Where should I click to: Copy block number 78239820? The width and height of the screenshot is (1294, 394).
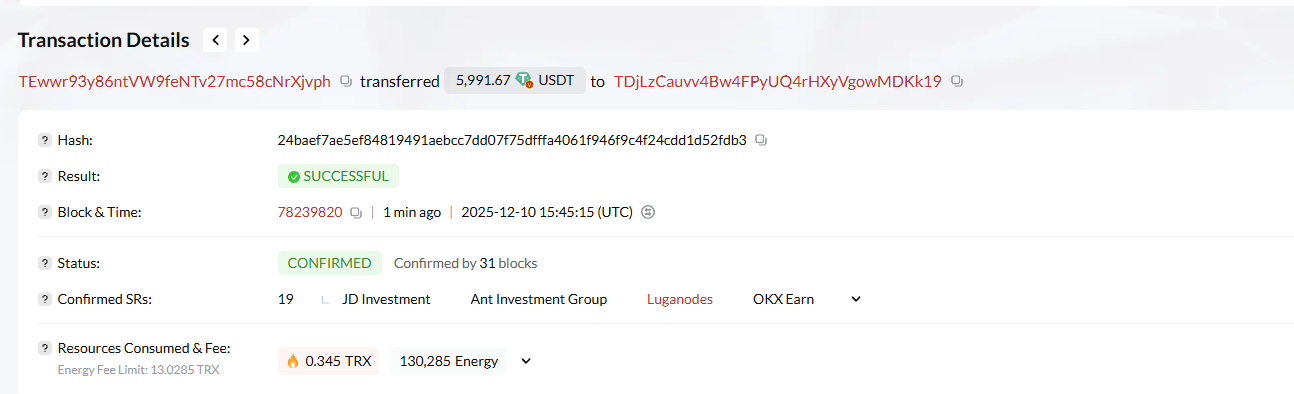[356, 212]
